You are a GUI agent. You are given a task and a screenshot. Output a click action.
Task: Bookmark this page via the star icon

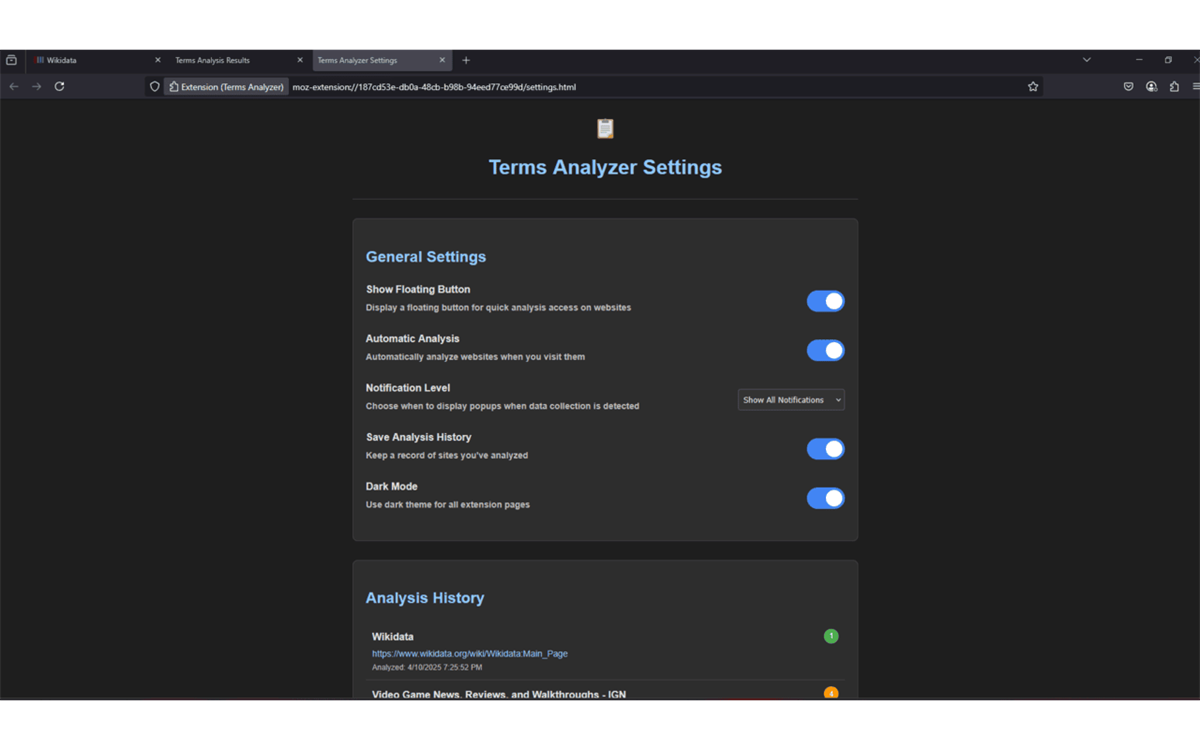pos(1033,87)
